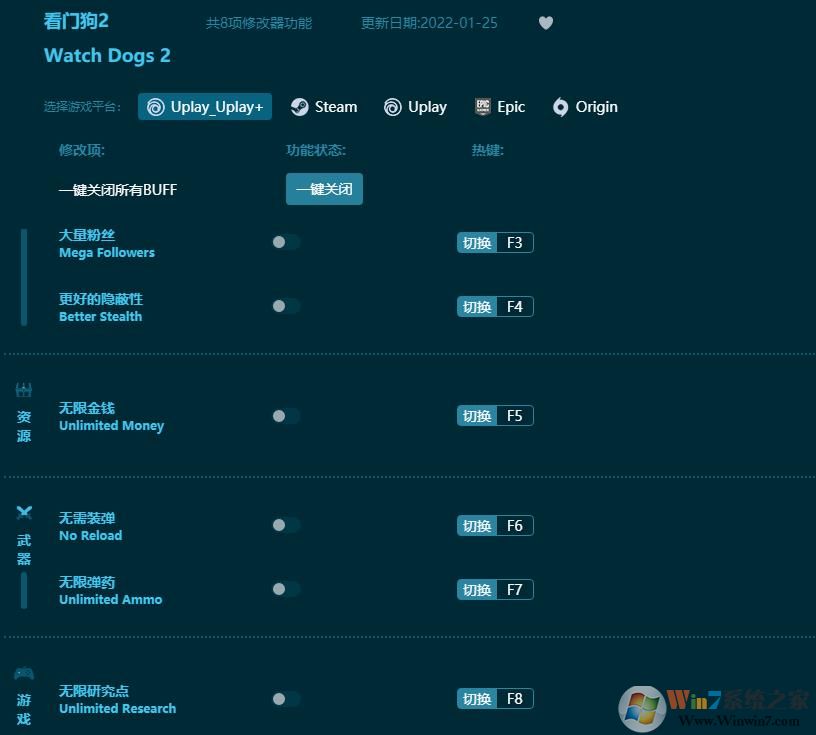Click the Unlimited Money label

click(x=111, y=426)
